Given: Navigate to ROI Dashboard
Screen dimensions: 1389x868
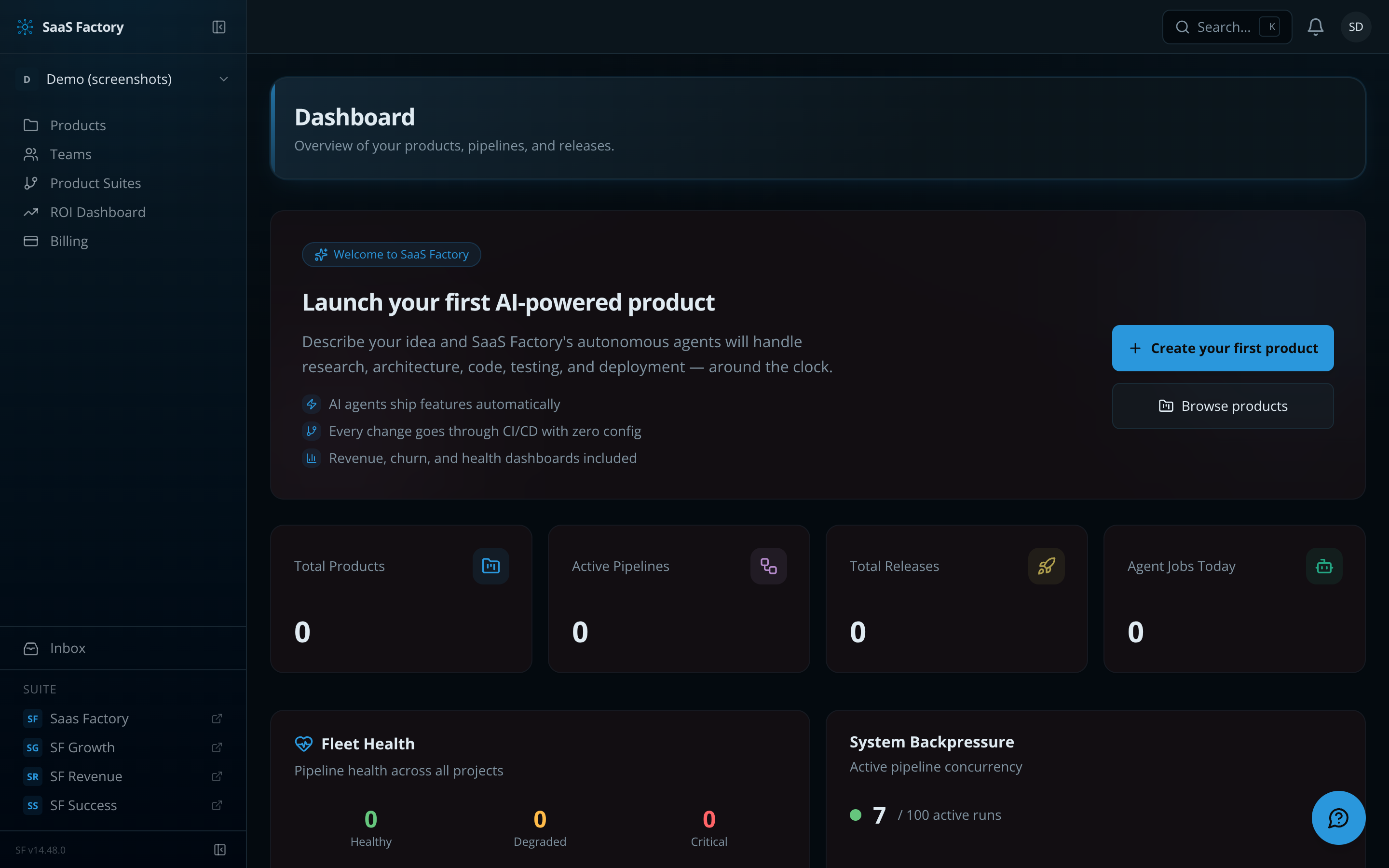Looking at the screenshot, I should pyautogui.click(x=123, y=212).
